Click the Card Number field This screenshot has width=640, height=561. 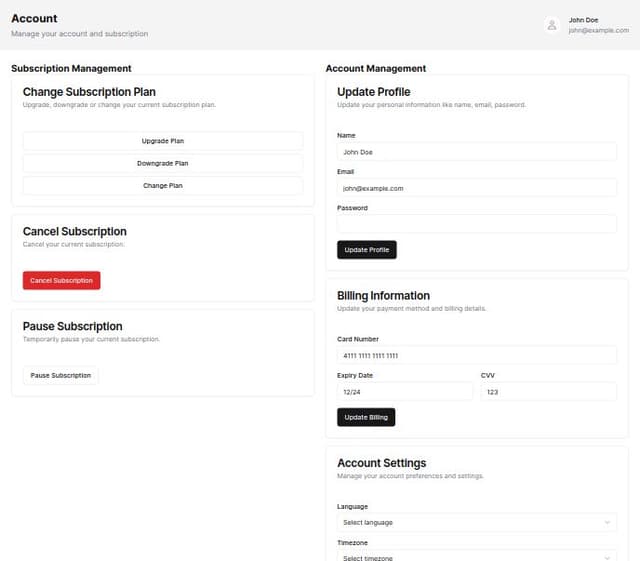pos(477,355)
